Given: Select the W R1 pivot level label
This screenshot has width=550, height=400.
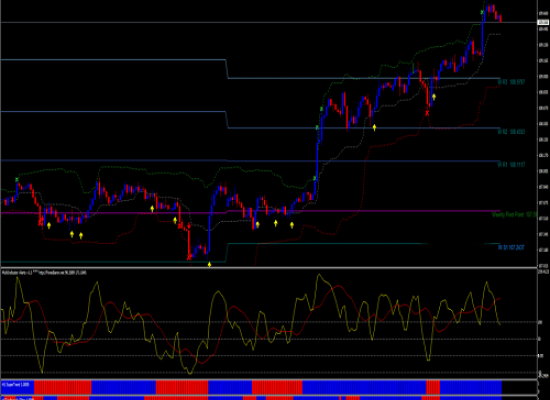Looking at the screenshot, I should 511,164.
